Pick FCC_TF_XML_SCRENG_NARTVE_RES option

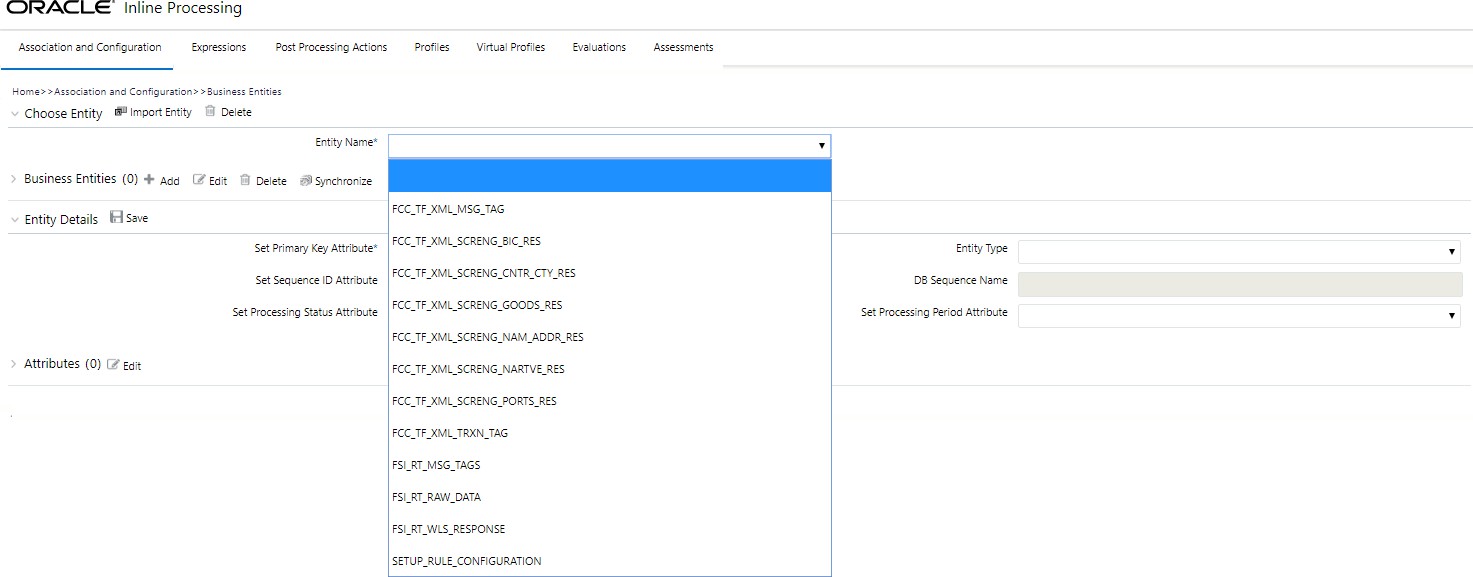click(x=610, y=369)
